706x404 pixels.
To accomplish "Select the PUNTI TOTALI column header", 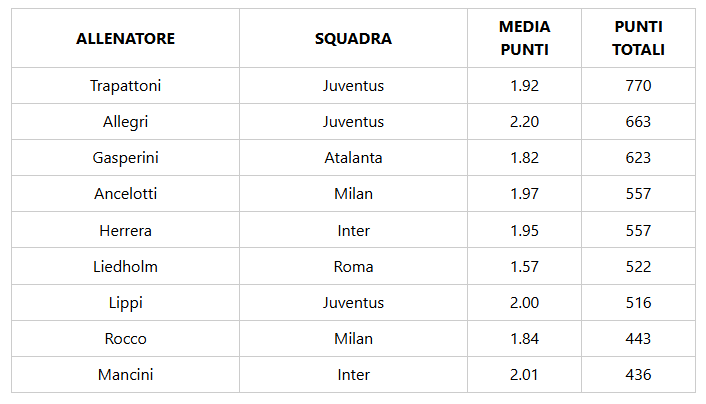I will (x=638, y=39).
